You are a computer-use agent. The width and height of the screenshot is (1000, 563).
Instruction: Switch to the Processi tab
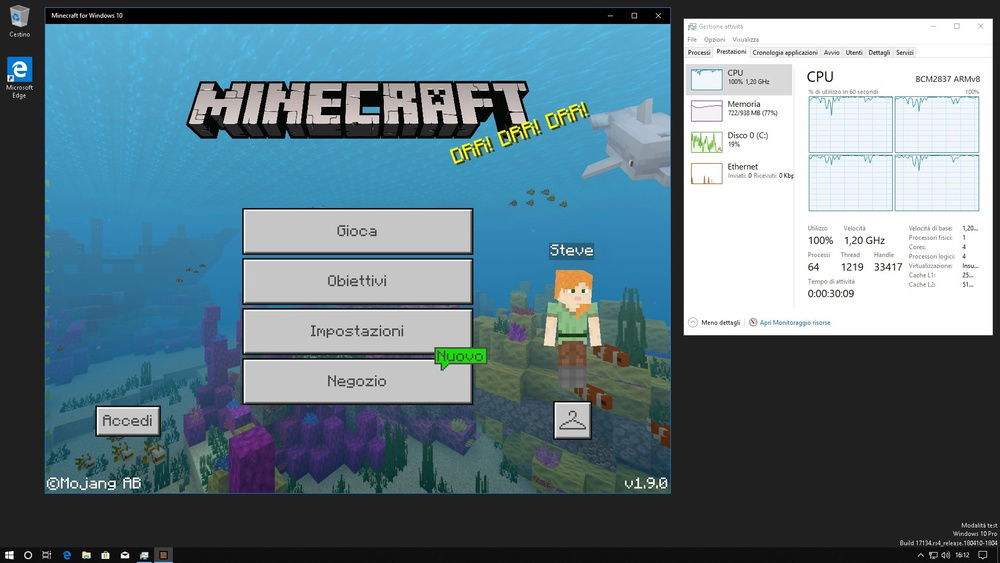(699, 52)
